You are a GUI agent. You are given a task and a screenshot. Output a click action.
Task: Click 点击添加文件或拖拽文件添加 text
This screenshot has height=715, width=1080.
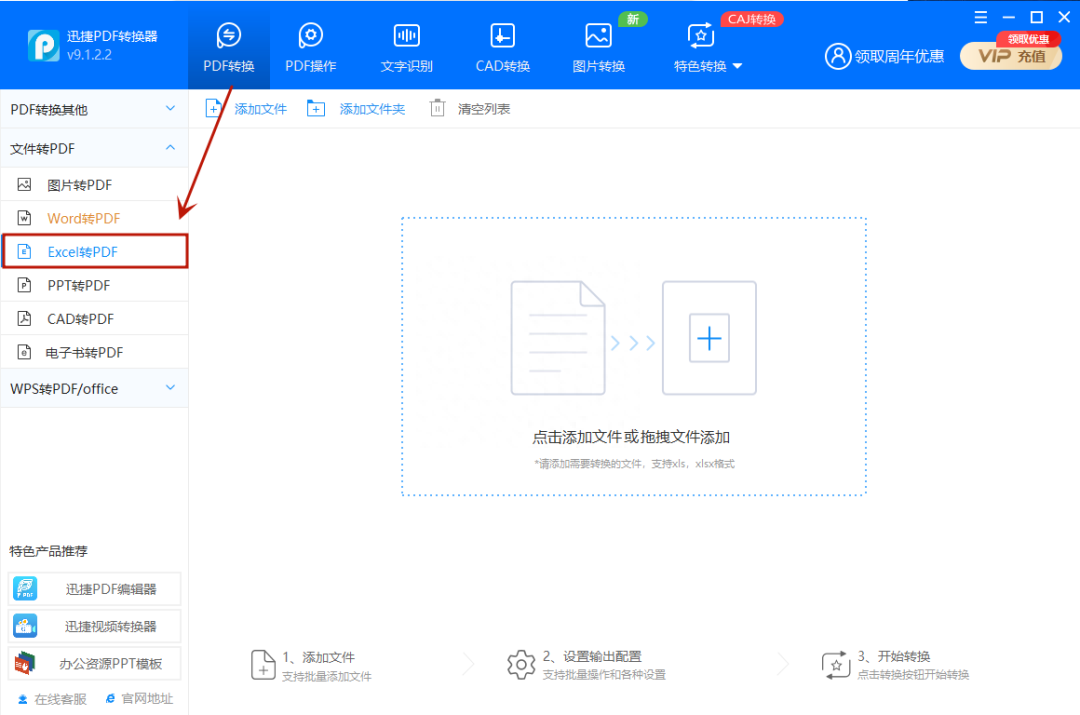coord(631,437)
